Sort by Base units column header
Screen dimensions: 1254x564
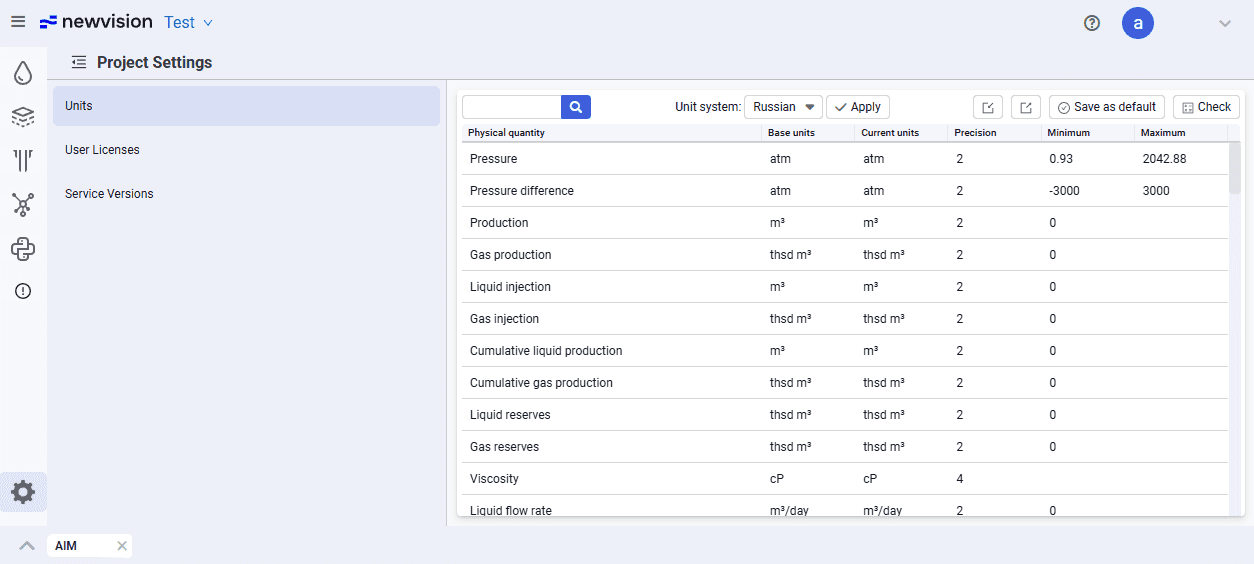[x=807, y=133]
